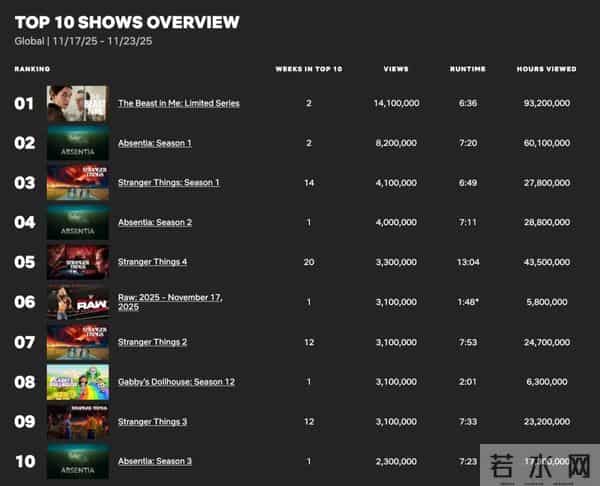Click the rank number 05

point(25,262)
